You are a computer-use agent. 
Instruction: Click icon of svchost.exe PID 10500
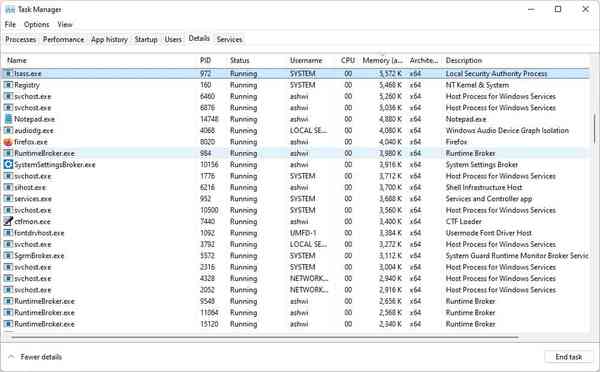pos(8,210)
